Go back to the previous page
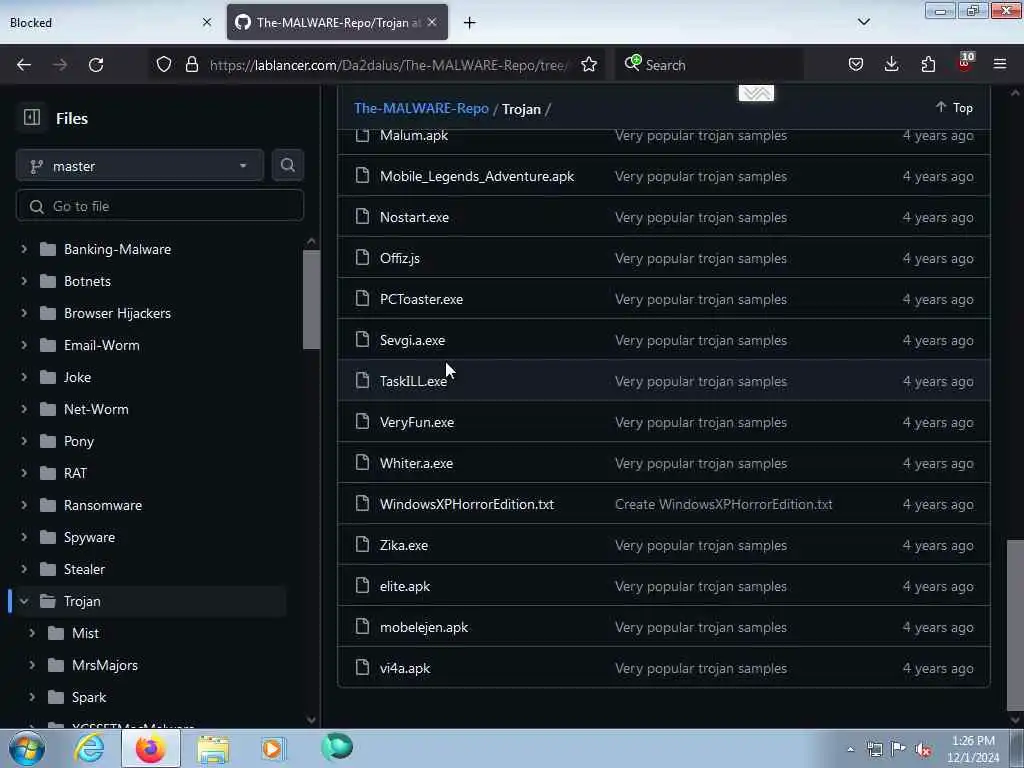This screenshot has height=768, width=1024. pos(24,65)
